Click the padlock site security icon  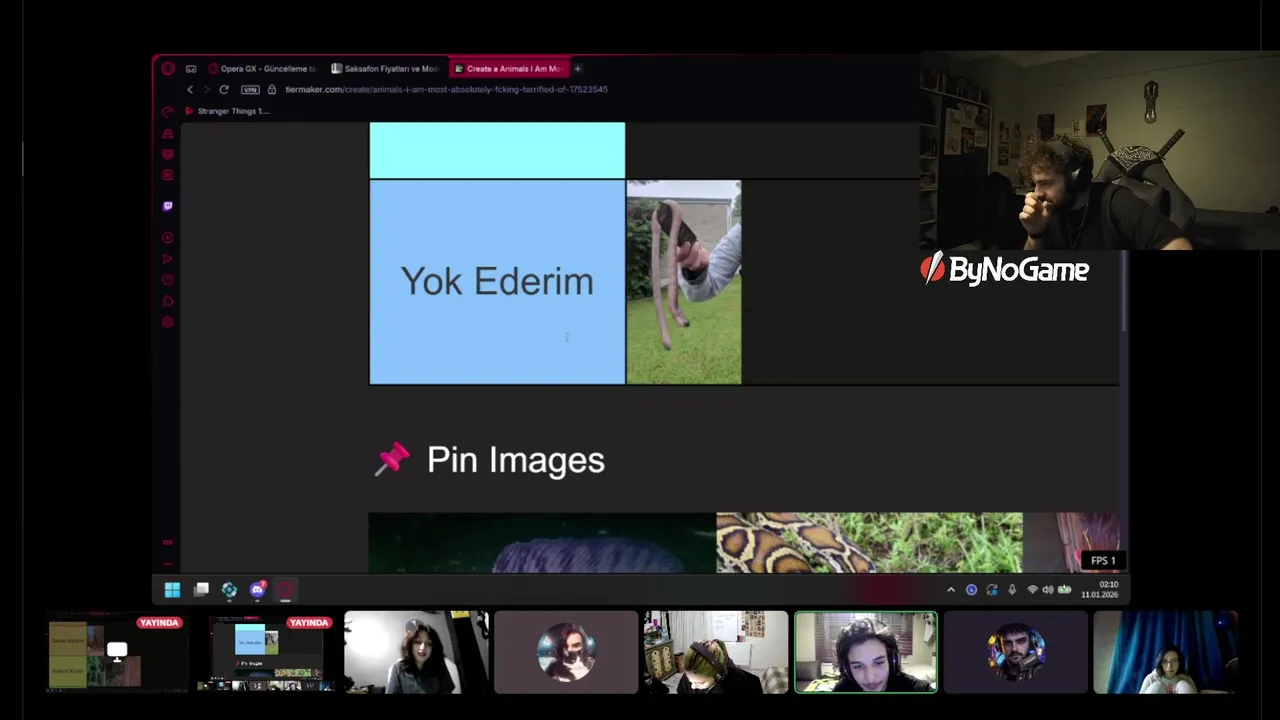272,90
